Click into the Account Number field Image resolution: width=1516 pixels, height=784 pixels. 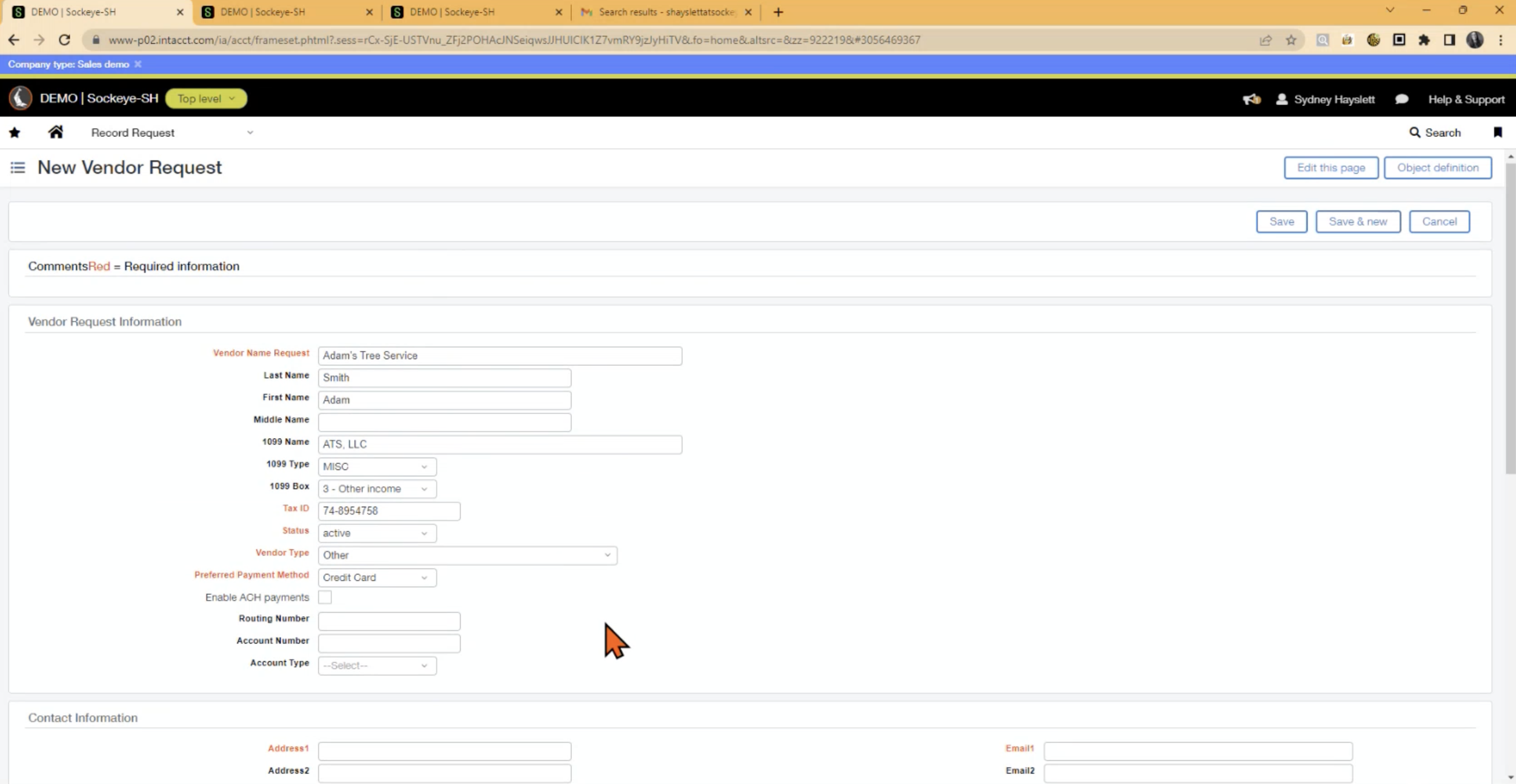[389, 643]
